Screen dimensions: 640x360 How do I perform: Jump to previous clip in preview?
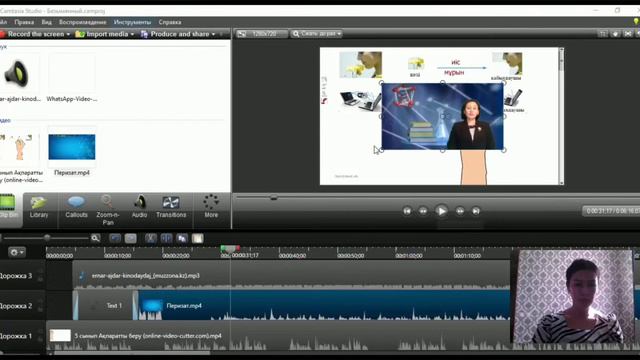click(407, 211)
